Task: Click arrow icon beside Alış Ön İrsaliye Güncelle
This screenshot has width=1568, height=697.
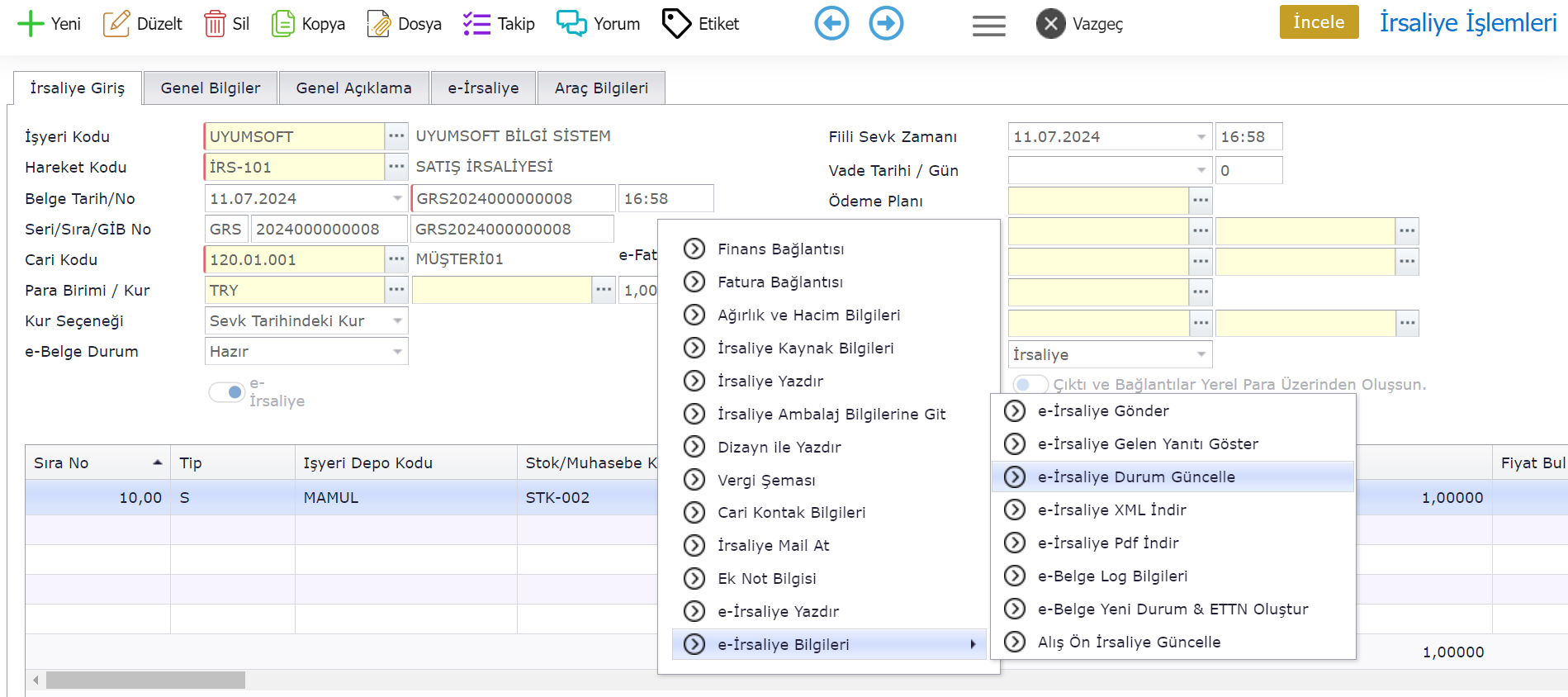Action: pyautogui.click(x=1015, y=642)
